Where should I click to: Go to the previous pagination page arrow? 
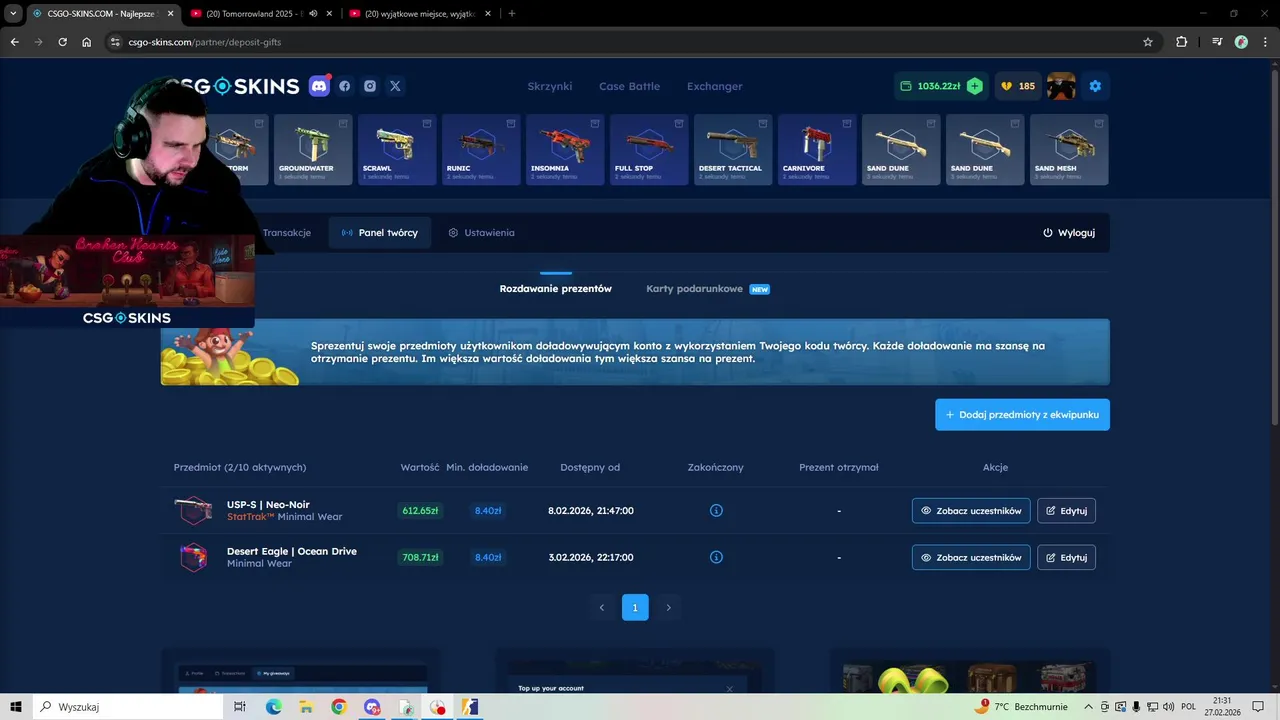pyautogui.click(x=602, y=607)
